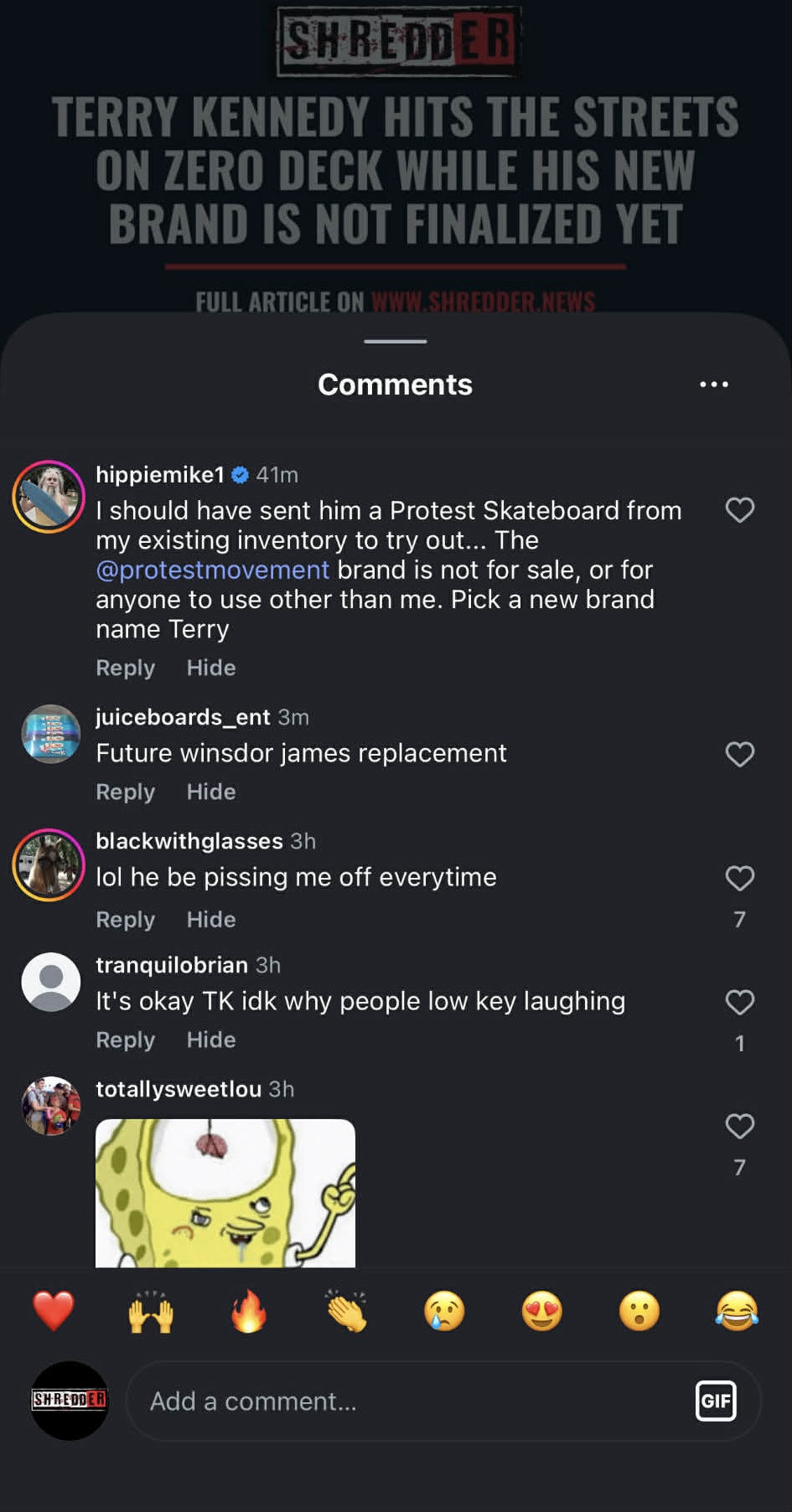The width and height of the screenshot is (792, 1512).
Task: Click the Add a comment input field
Action: [x=443, y=1401]
